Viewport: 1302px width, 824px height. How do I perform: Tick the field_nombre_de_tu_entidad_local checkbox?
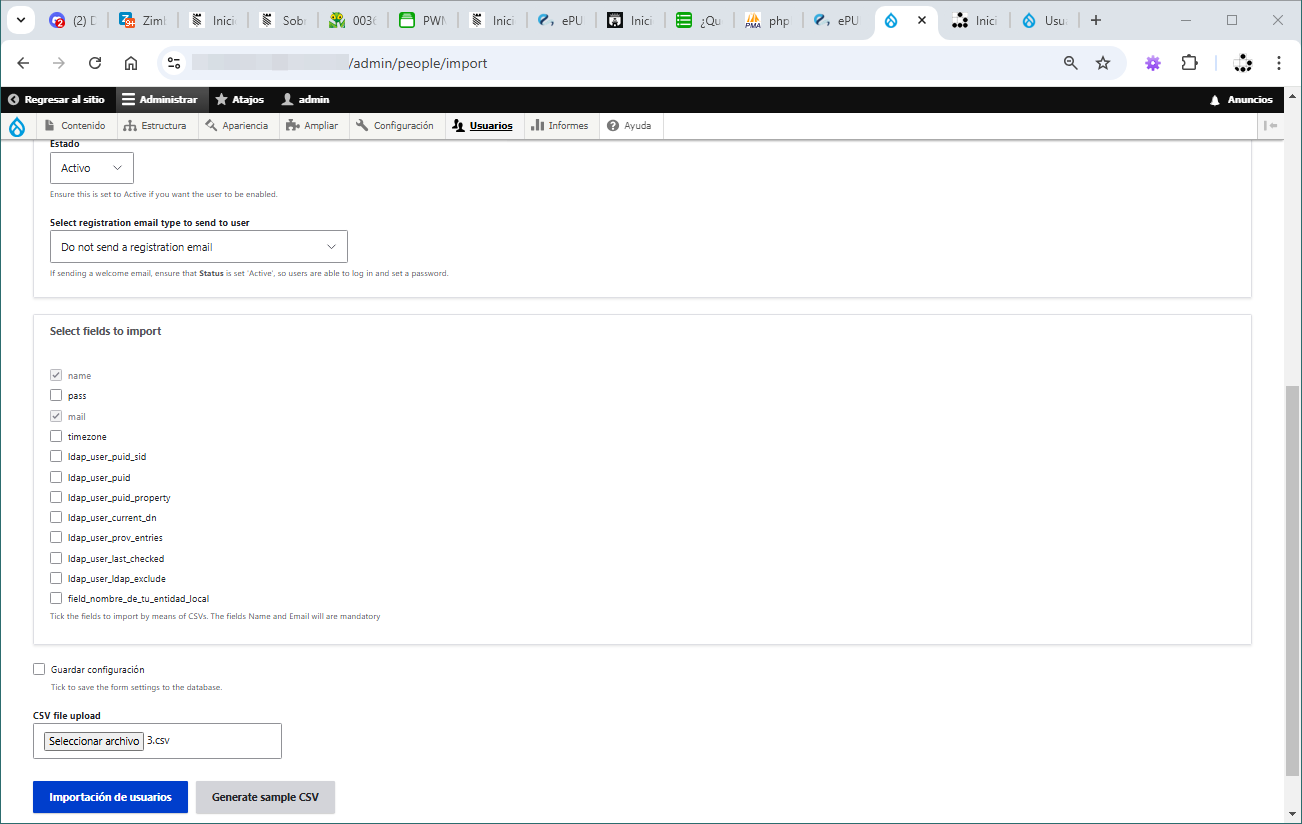point(56,599)
